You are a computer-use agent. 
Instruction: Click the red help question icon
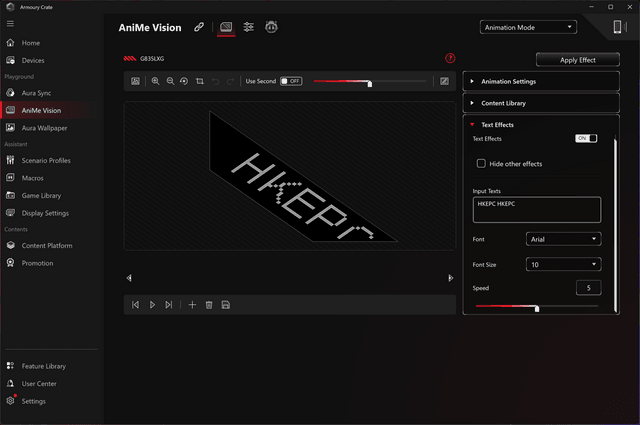pyautogui.click(x=450, y=58)
